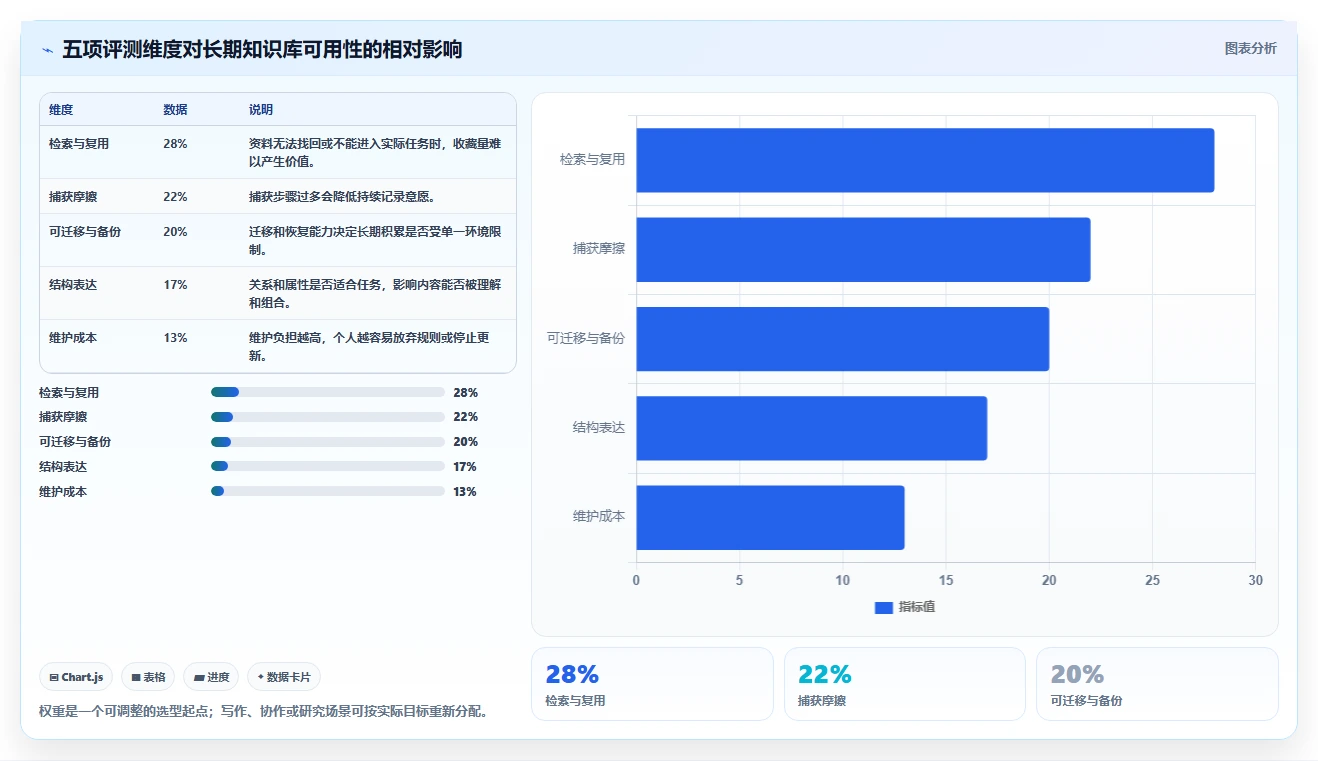Viewport: 1318px width, 761px height.
Task: Click the 图表分析 label in the header
Action: coord(1250,48)
